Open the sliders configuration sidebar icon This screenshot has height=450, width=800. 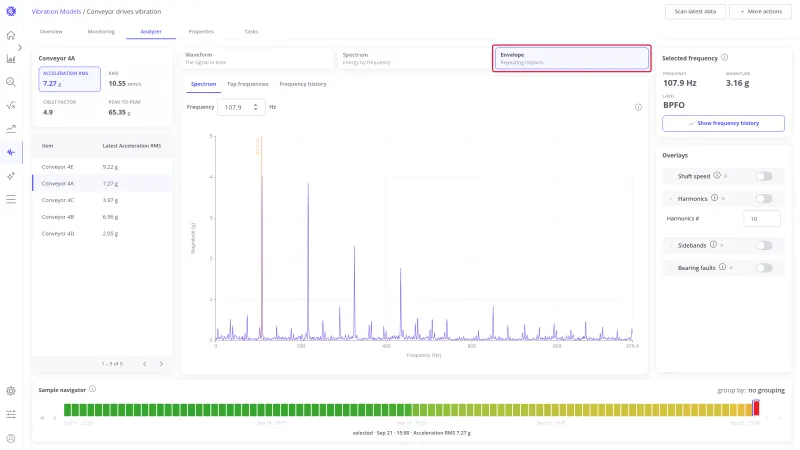pyautogui.click(x=11, y=414)
